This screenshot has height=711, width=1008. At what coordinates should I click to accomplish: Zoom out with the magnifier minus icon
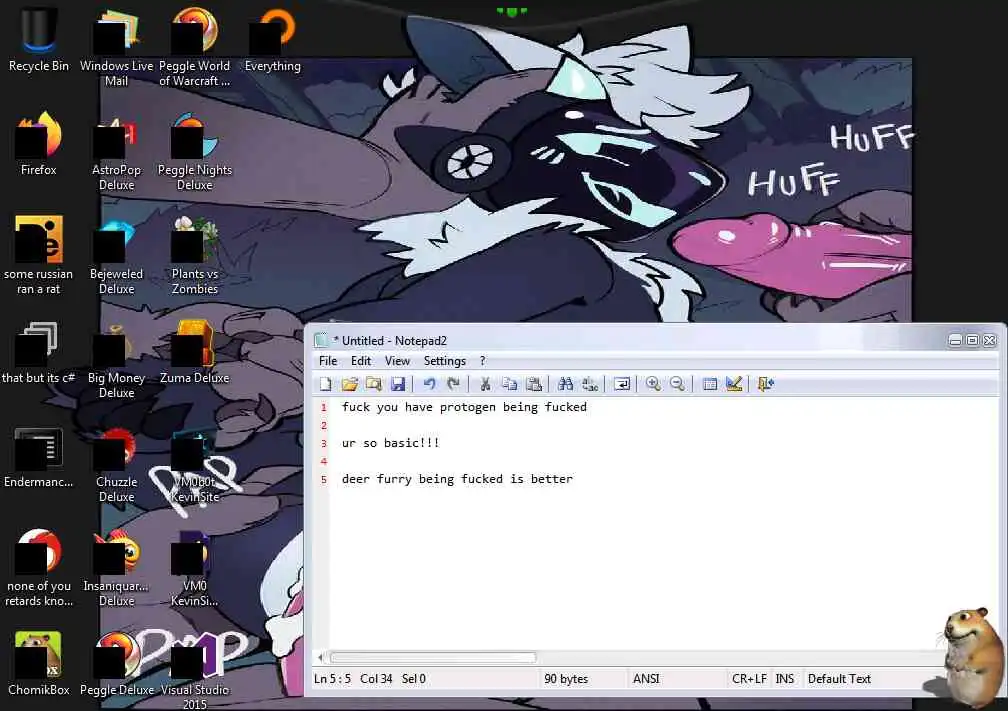tap(677, 384)
